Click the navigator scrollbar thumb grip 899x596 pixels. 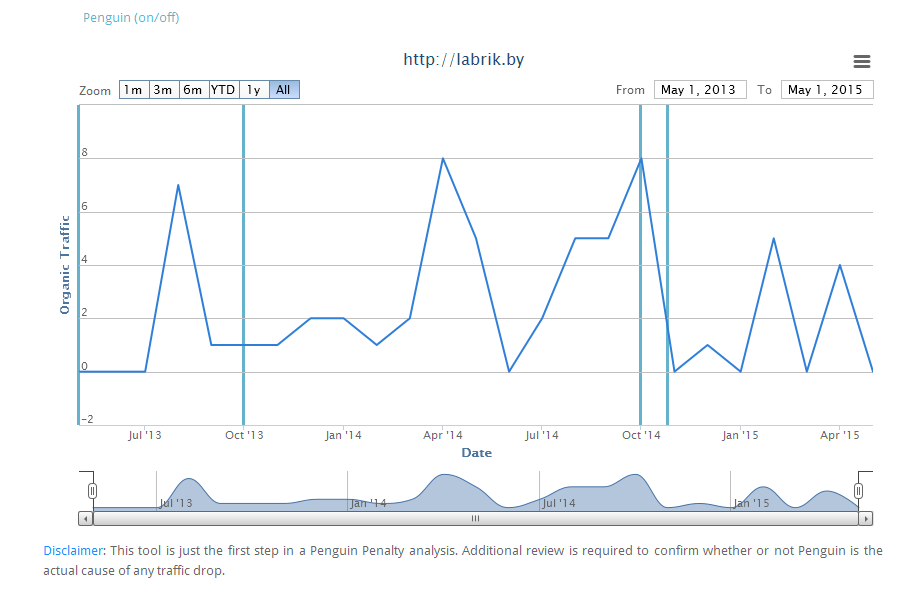click(x=475, y=518)
